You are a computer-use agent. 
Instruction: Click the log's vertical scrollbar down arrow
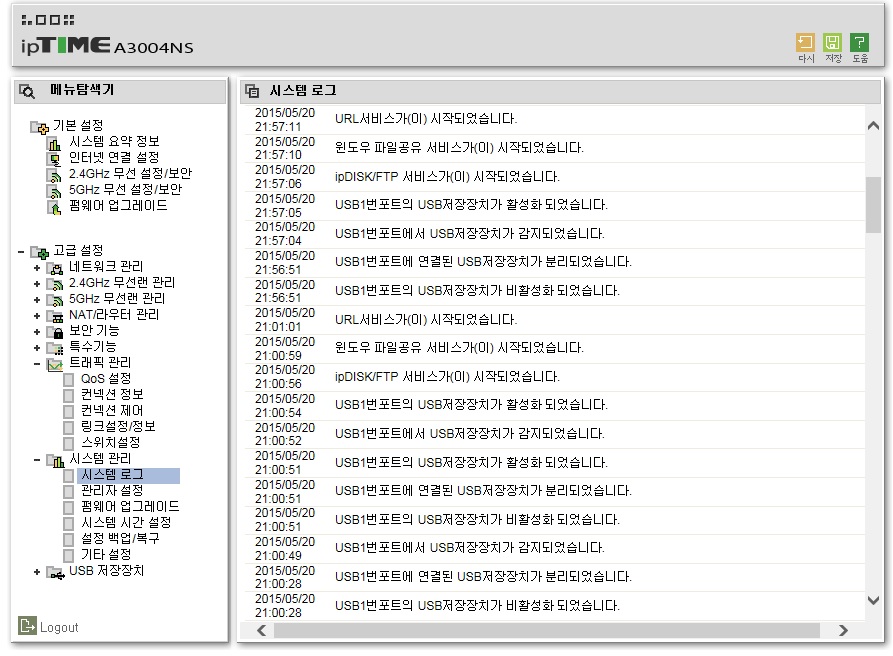[x=873, y=600]
